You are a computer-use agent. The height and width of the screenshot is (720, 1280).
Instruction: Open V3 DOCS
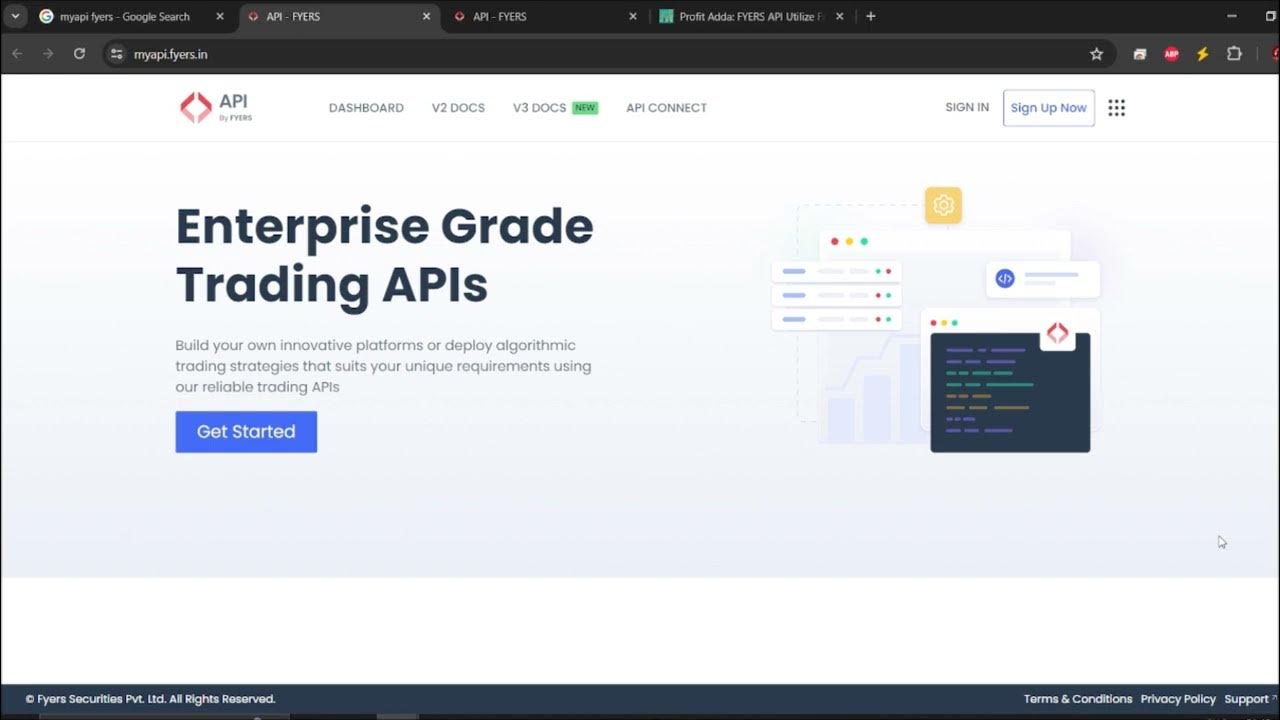(x=555, y=108)
